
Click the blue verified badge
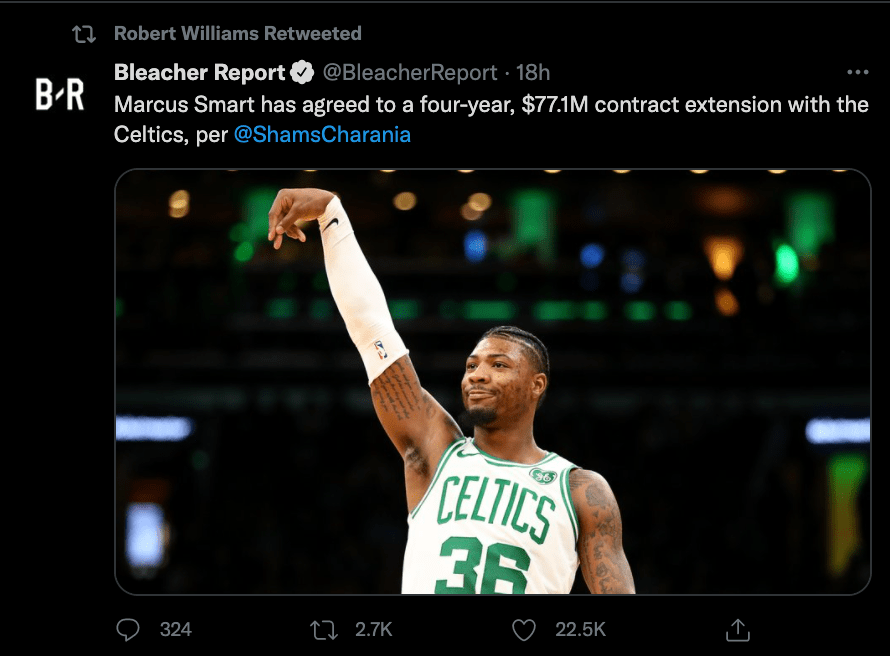[x=301, y=73]
